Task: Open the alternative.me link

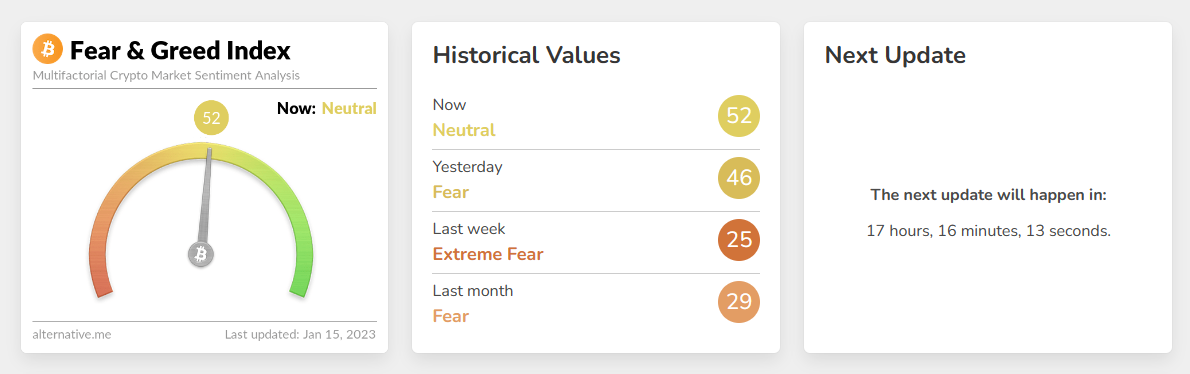Action: tap(71, 334)
